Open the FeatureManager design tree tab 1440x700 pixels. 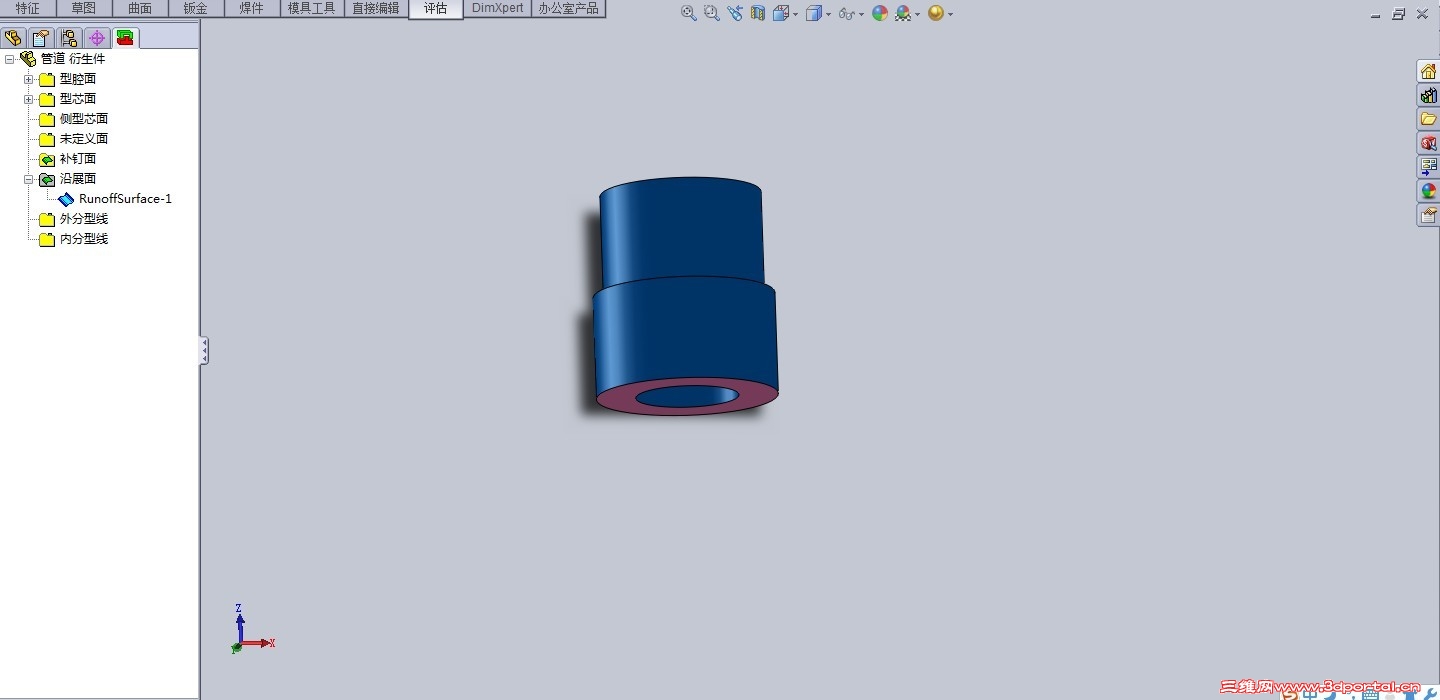click(x=13, y=38)
